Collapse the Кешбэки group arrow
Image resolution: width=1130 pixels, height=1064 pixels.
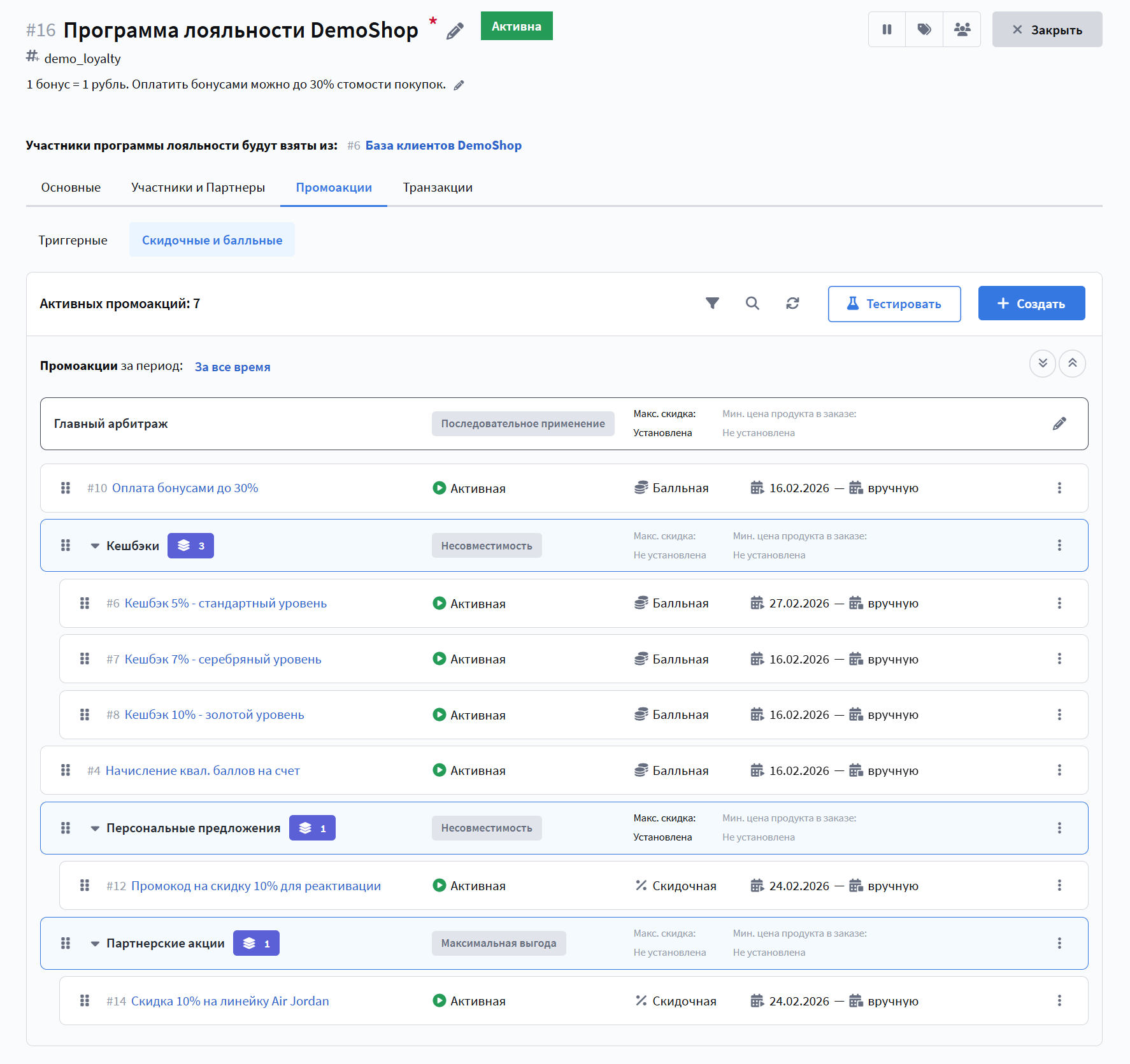95,546
